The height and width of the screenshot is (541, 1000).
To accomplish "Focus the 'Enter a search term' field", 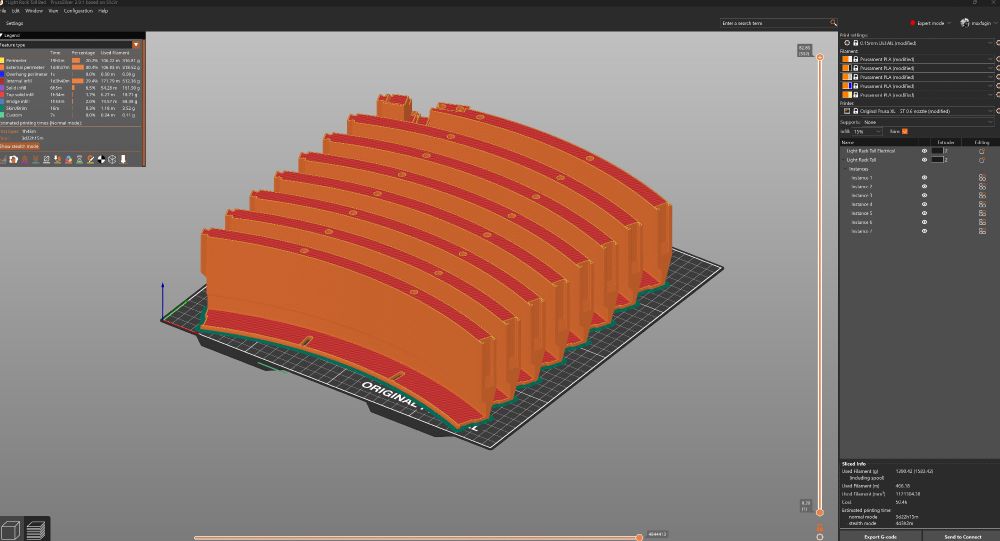I will tap(774, 23).
